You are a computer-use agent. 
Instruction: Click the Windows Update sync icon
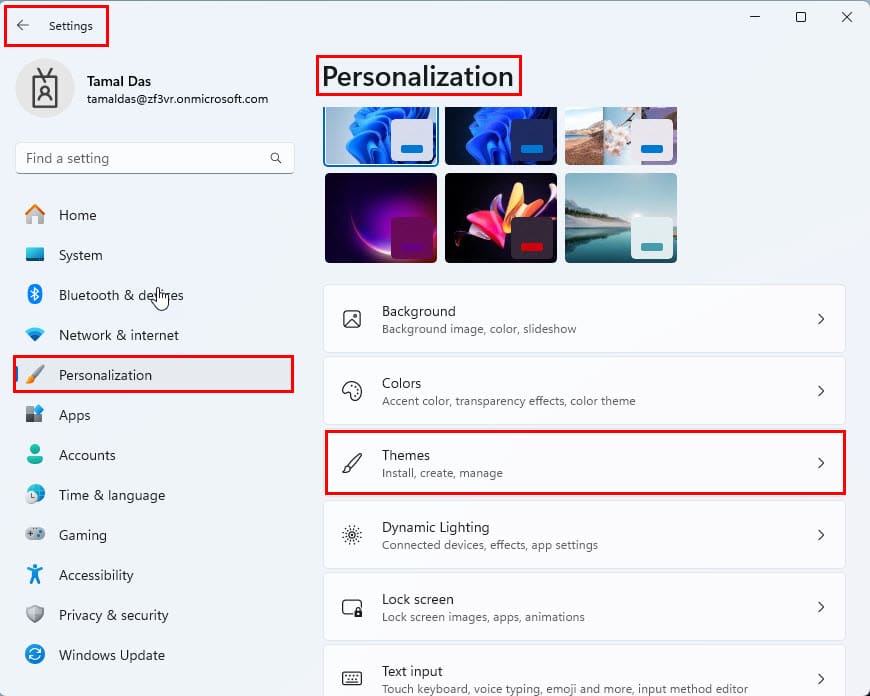coord(35,654)
